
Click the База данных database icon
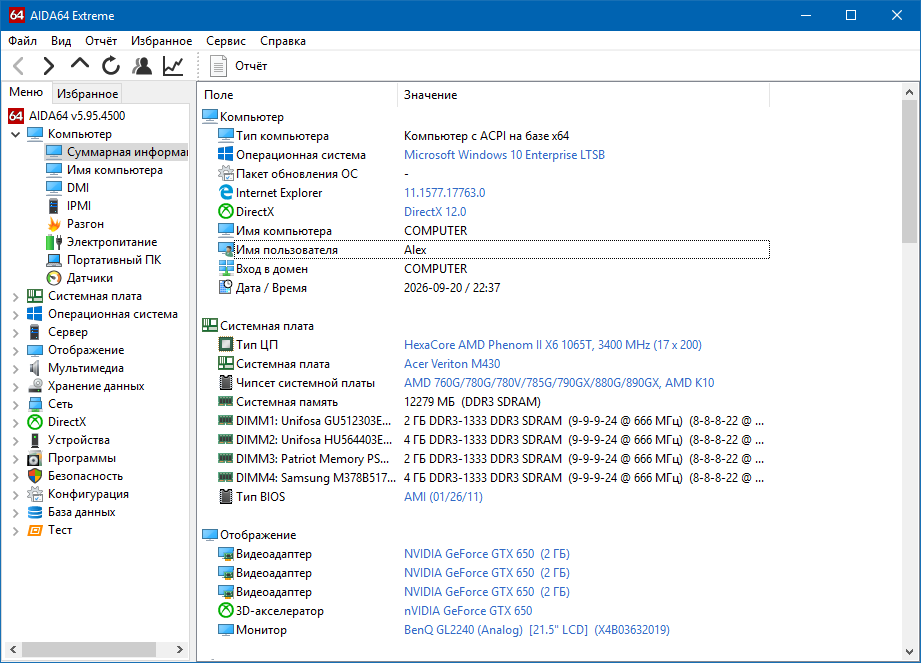point(35,512)
